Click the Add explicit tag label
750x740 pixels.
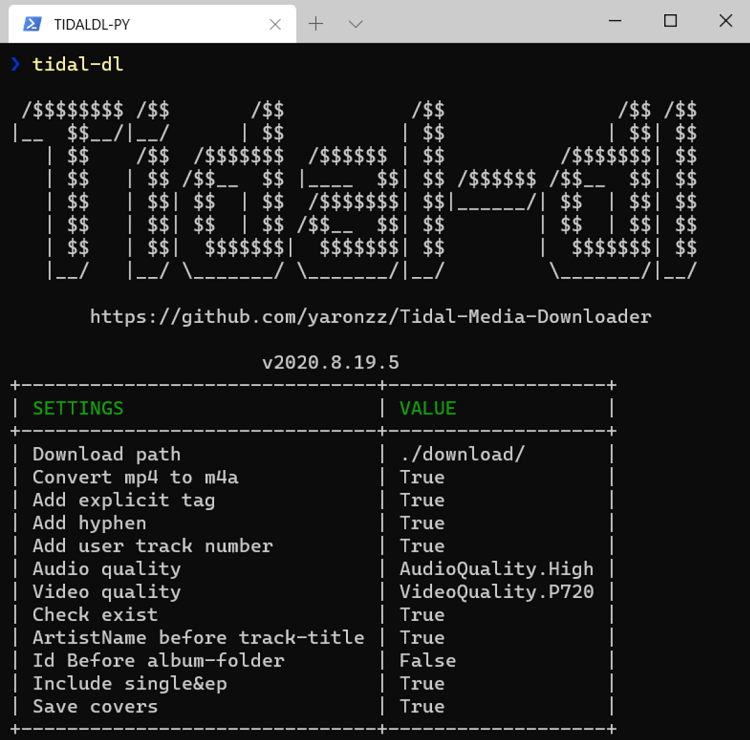[124, 500]
